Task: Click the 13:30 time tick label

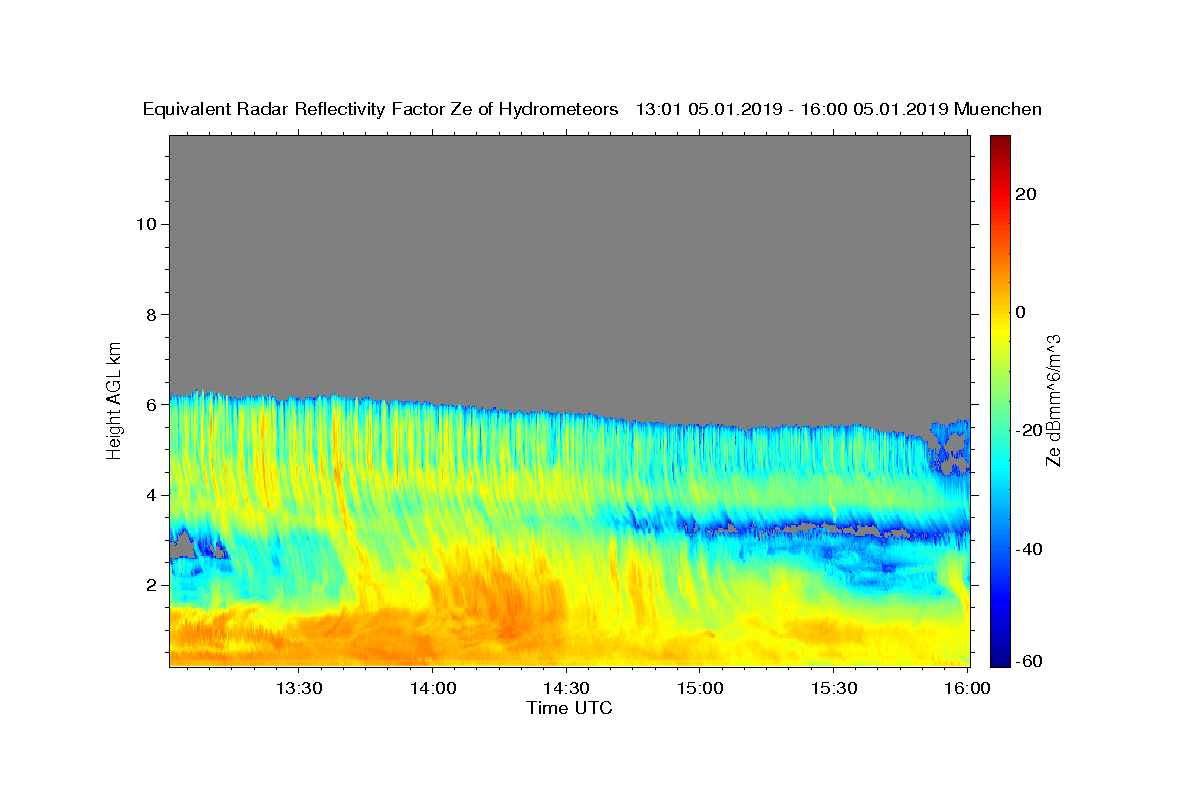Action: (299, 689)
